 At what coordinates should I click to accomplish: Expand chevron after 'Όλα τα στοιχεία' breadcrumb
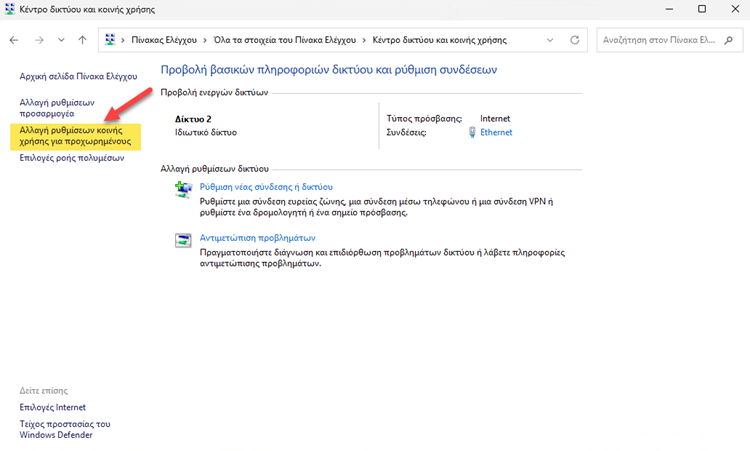pos(364,40)
